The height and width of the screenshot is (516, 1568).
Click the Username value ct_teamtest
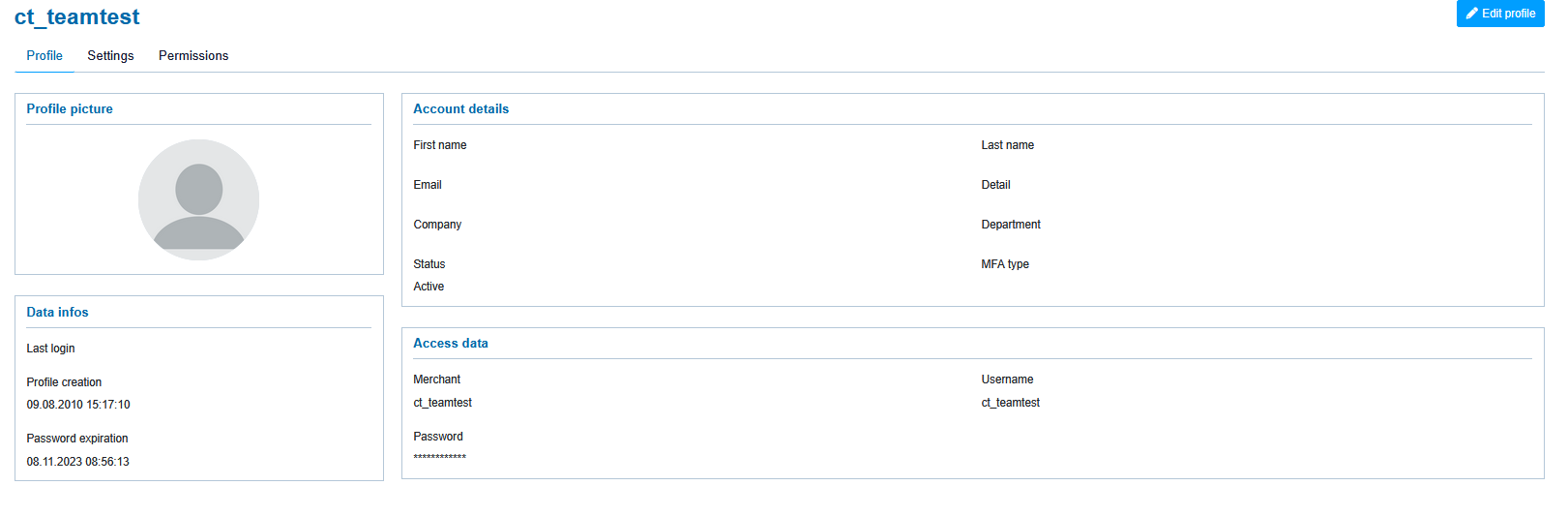[x=1010, y=403]
